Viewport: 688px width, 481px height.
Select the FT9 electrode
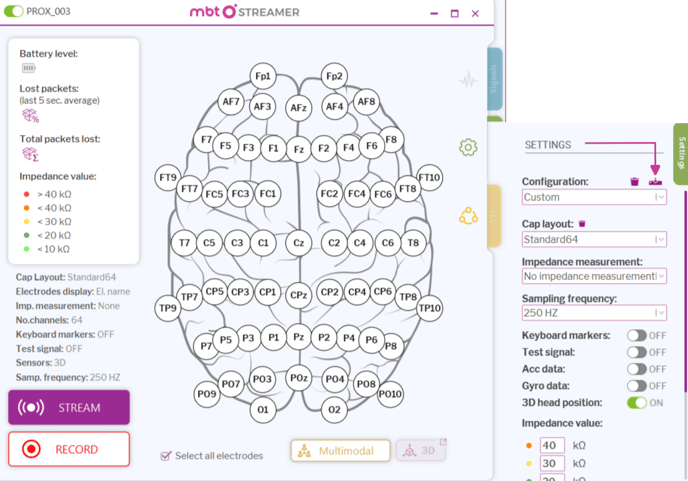coord(168,177)
